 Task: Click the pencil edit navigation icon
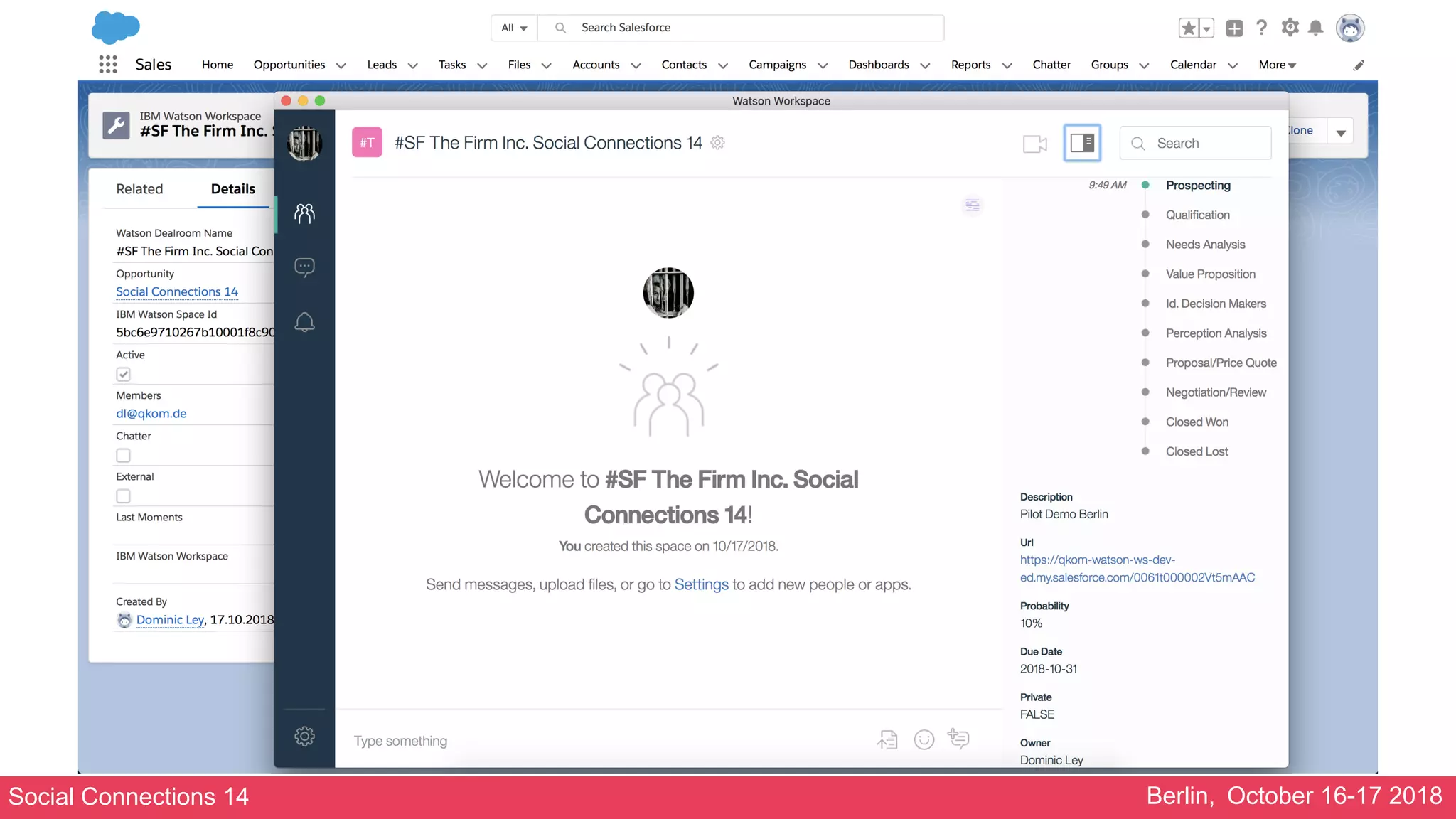(x=1359, y=65)
